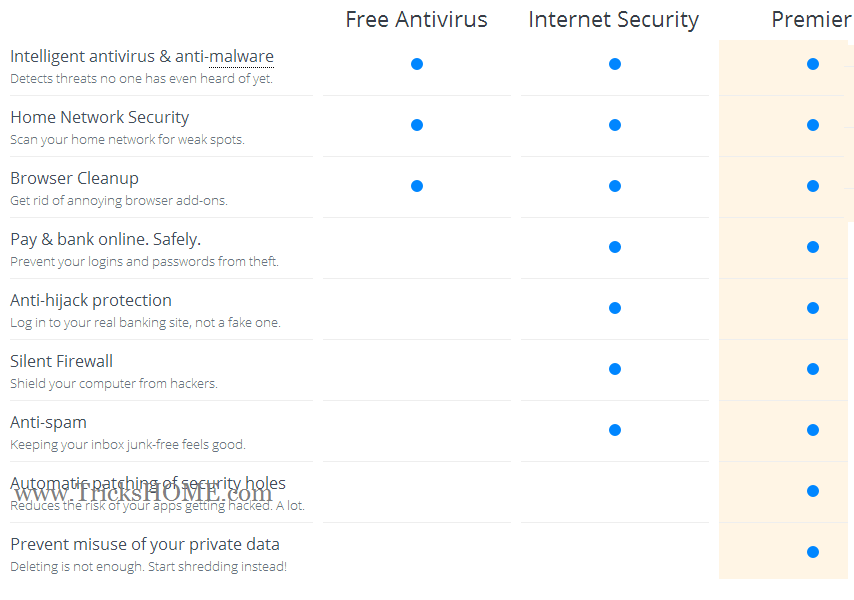This screenshot has height=600, width=854.
Task: Click Internet Security dot for Silent Firewall
Action: (615, 369)
